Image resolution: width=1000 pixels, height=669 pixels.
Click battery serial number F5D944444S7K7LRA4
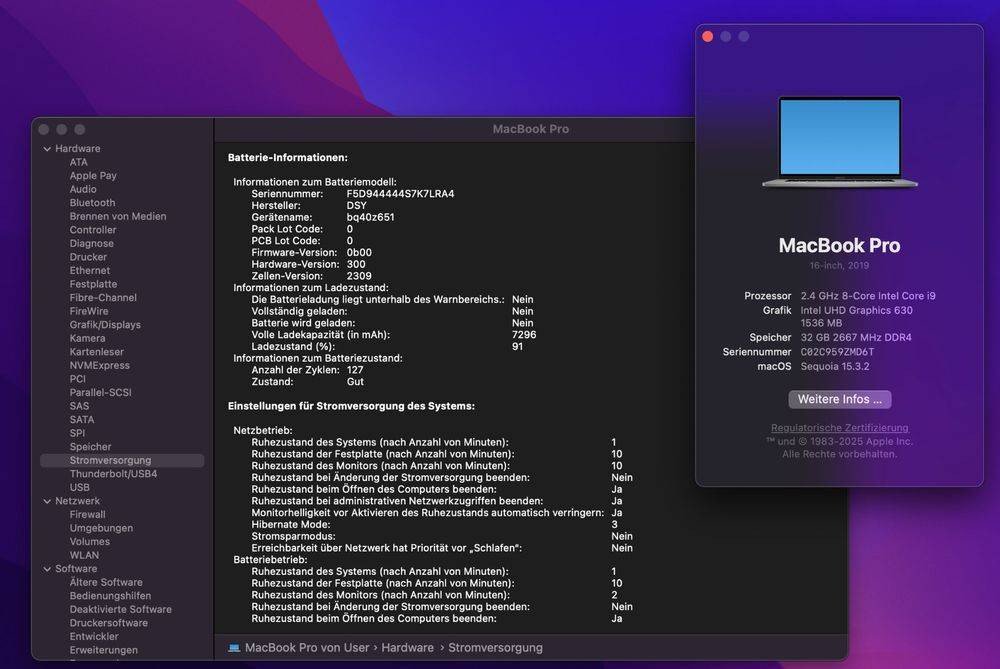401,194
